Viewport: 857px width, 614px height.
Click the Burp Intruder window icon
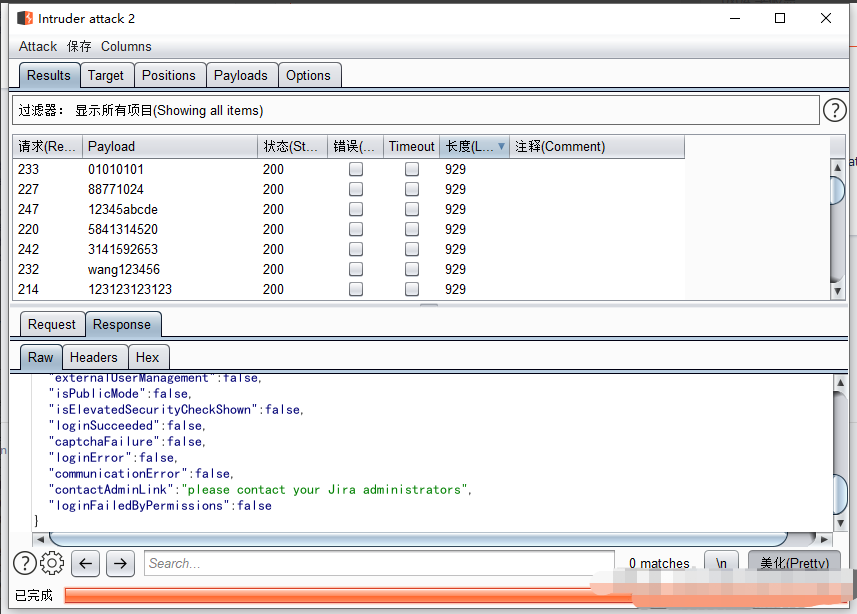click(25, 19)
